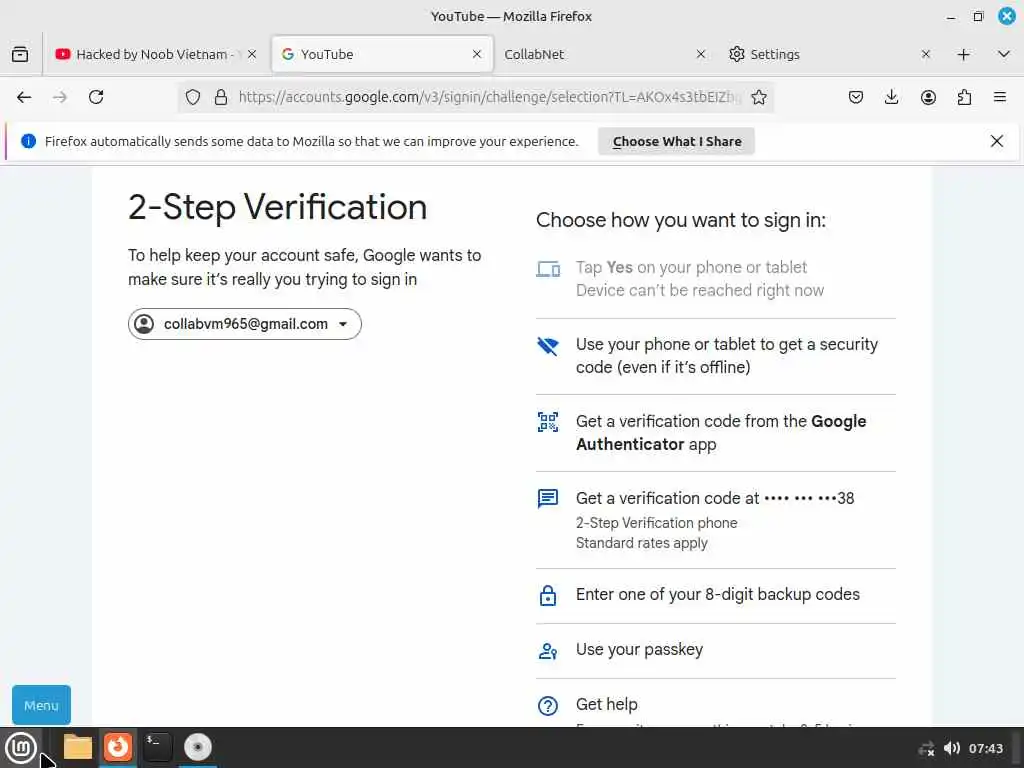Close the CollabNet tab

[x=701, y=54]
